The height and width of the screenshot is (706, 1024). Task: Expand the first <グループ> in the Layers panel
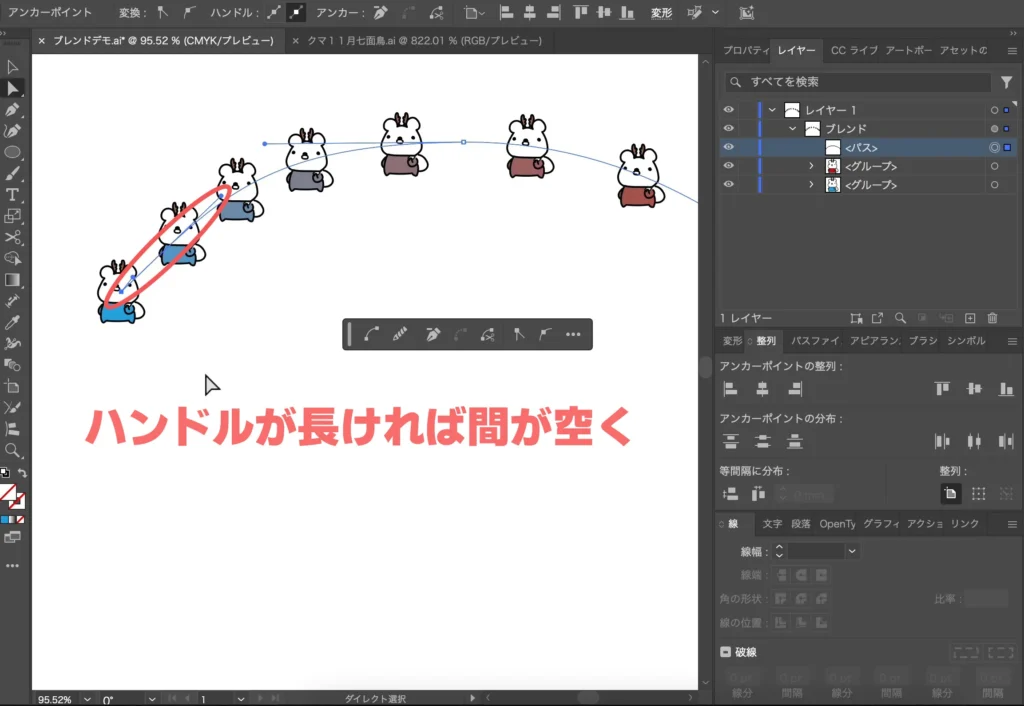pos(812,165)
